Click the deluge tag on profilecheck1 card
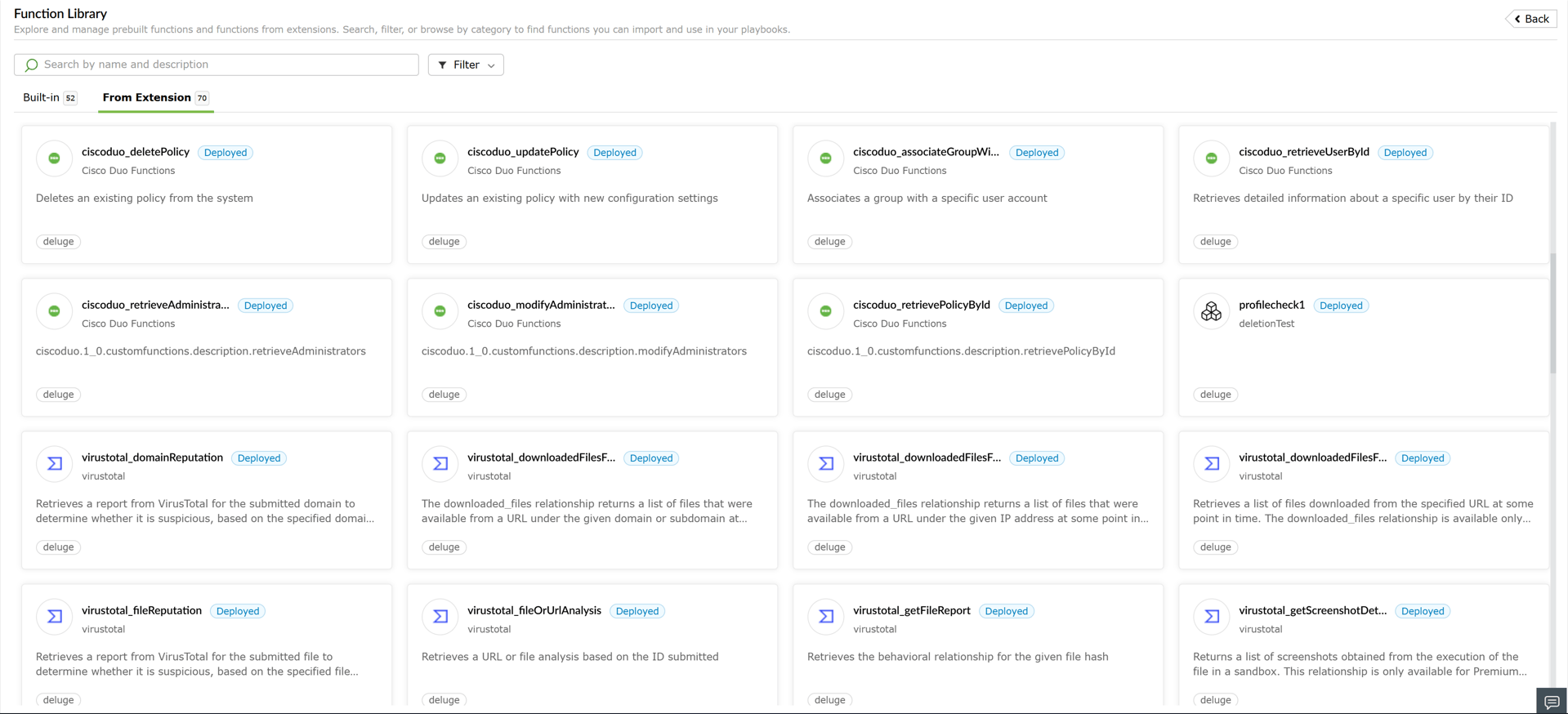The height and width of the screenshot is (714, 1568). click(x=1215, y=395)
